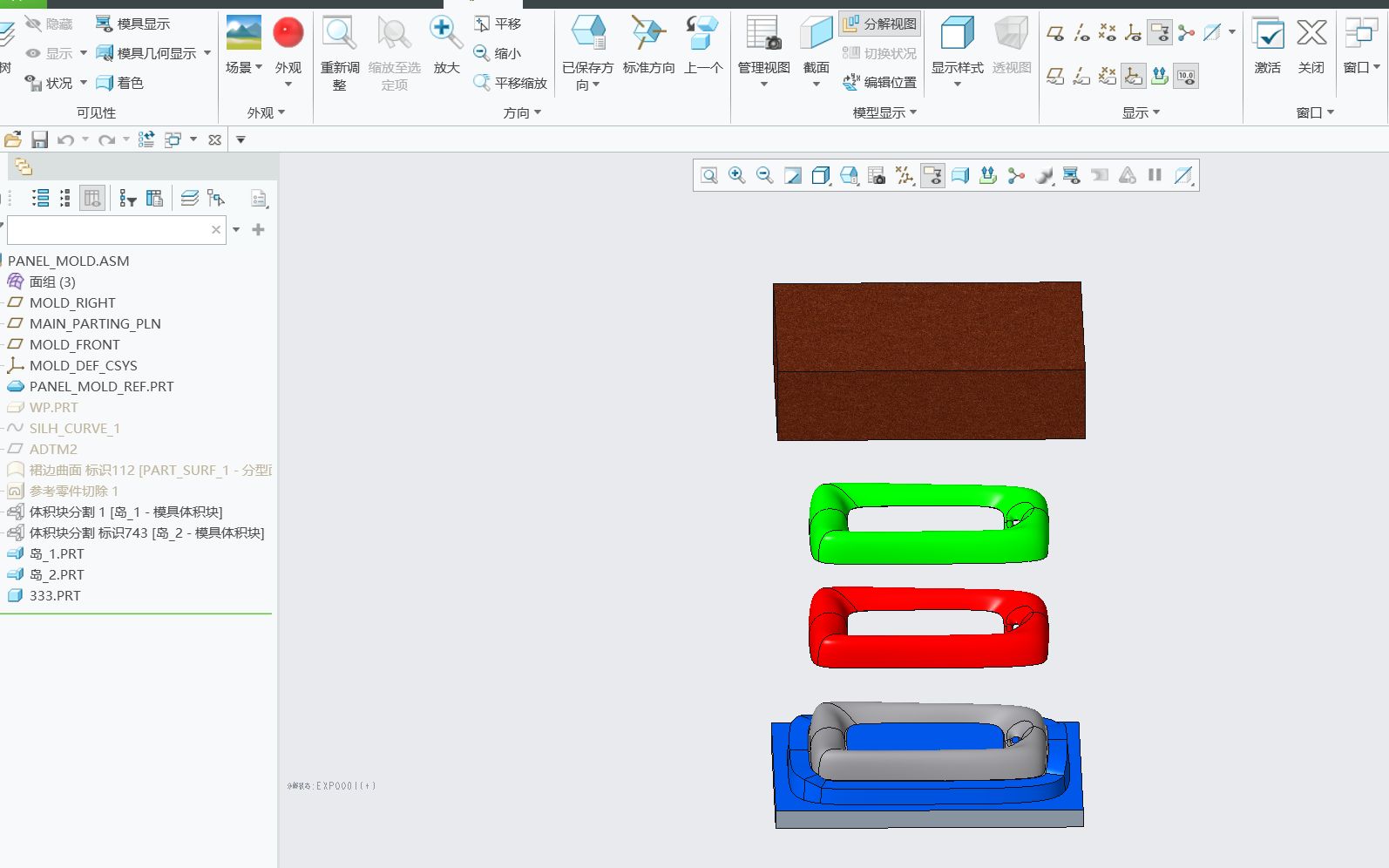Click the display style cube in graphics toolbar
Screen dimensions: 1389x868
(821, 176)
